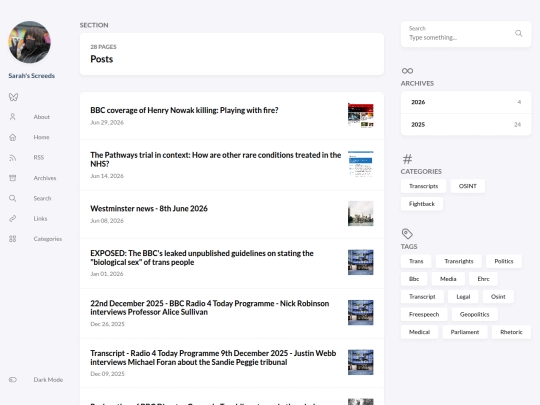540x405 pixels.
Task: Click the hash icon above Categories heading
Action: [407, 159]
